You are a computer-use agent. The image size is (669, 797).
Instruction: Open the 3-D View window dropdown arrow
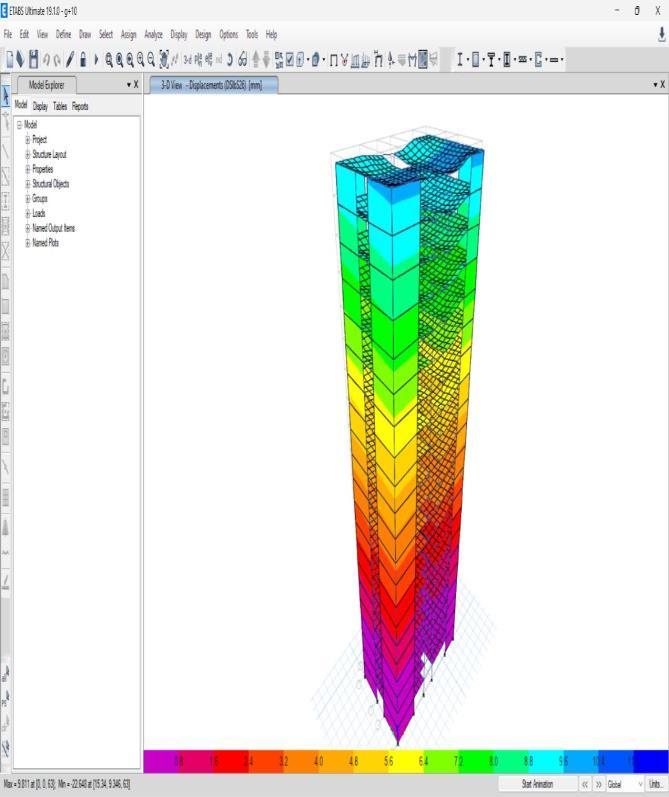(x=655, y=85)
